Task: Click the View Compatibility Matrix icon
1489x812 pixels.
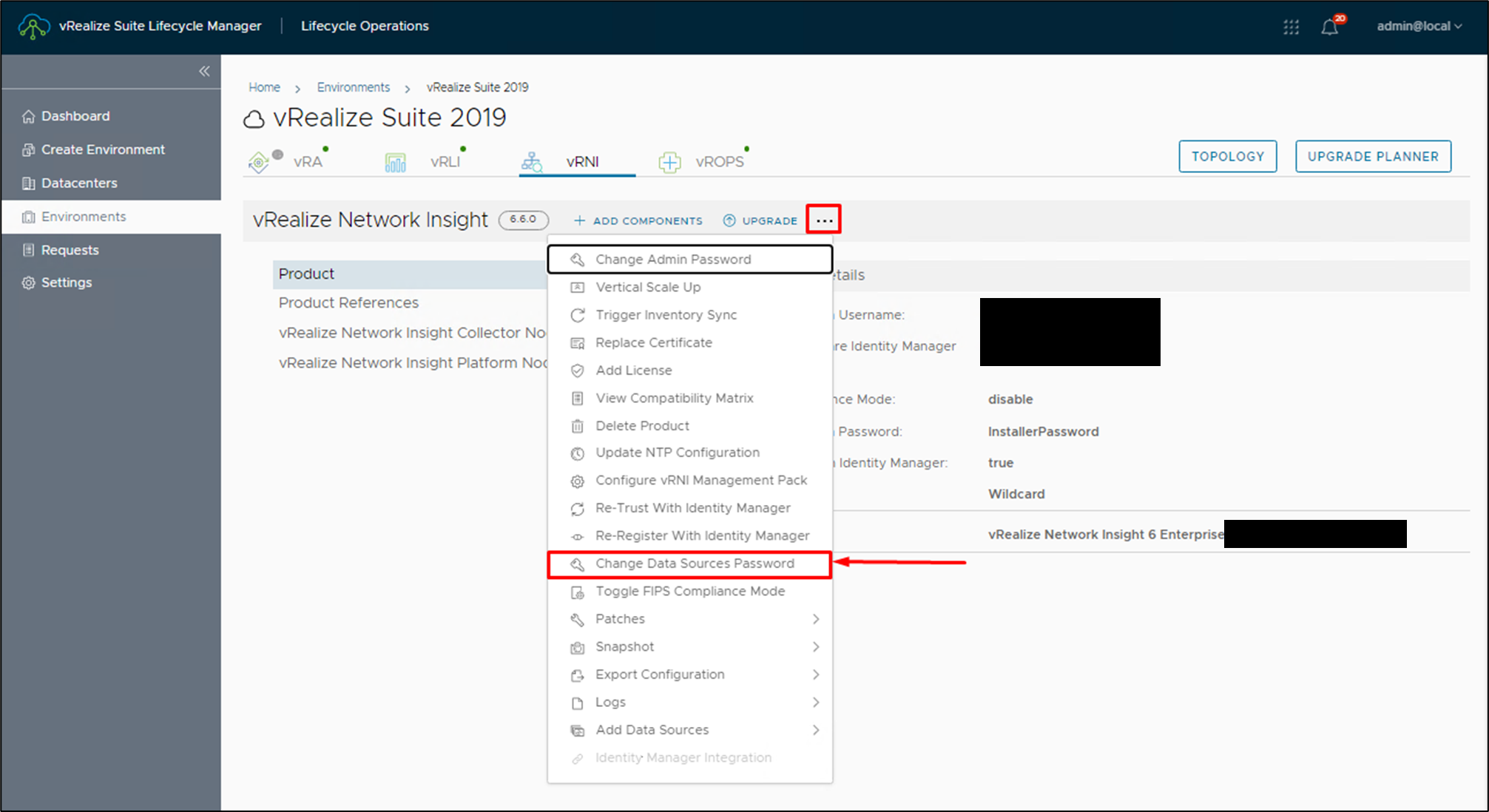Action: click(x=578, y=398)
